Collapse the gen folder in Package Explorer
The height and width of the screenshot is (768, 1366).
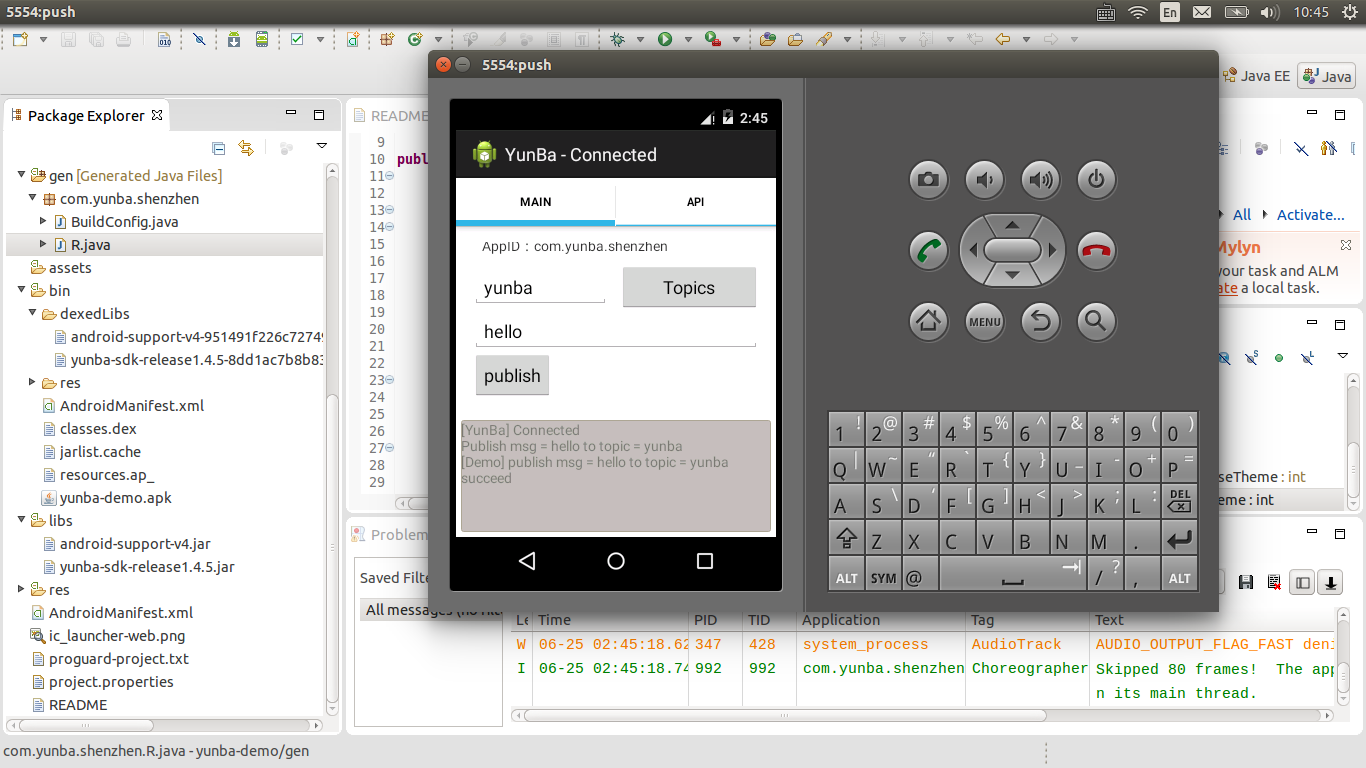21,175
